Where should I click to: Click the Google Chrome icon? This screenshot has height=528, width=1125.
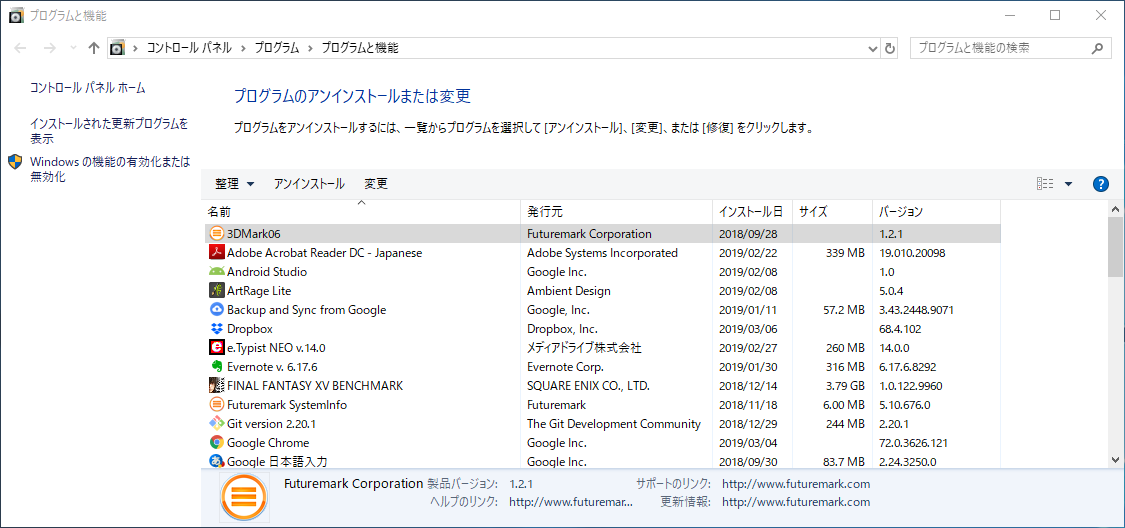click(x=217, y=443)
